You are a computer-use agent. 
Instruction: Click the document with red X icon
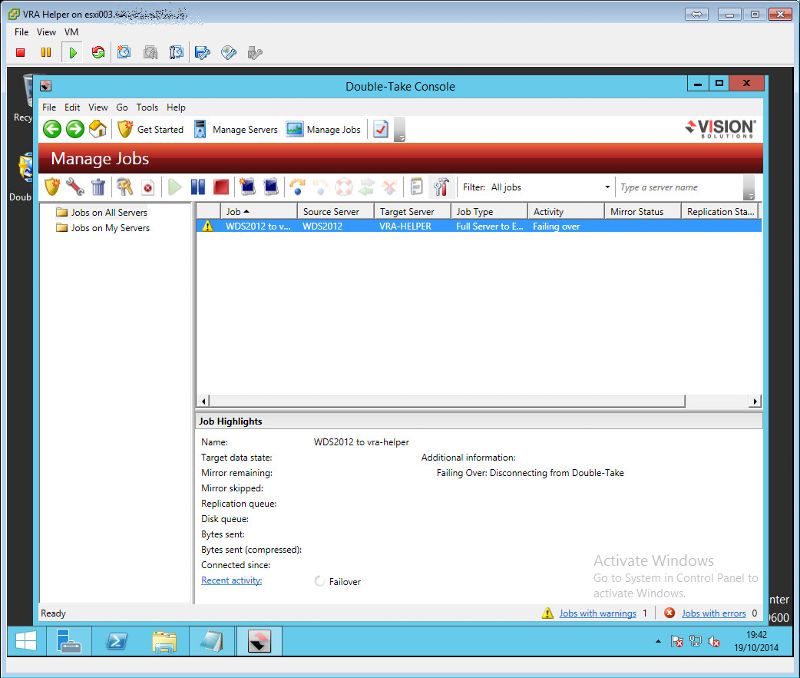[147, 187]
